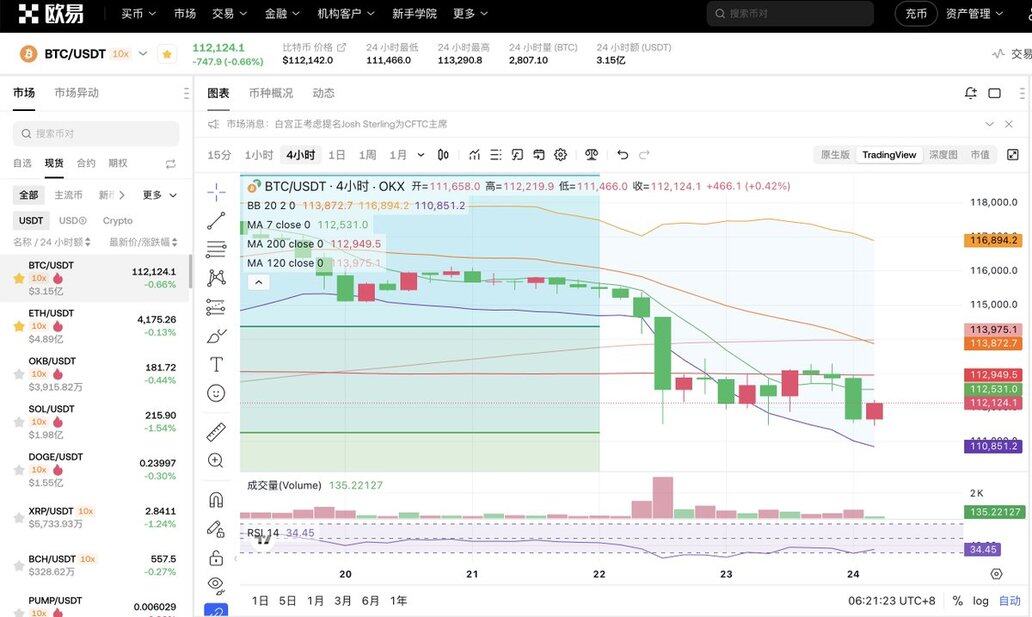Click the purple 110,851.2 price label
Image resolution: width=1032 pixels, height=617 pixels.
pos(993,446)
